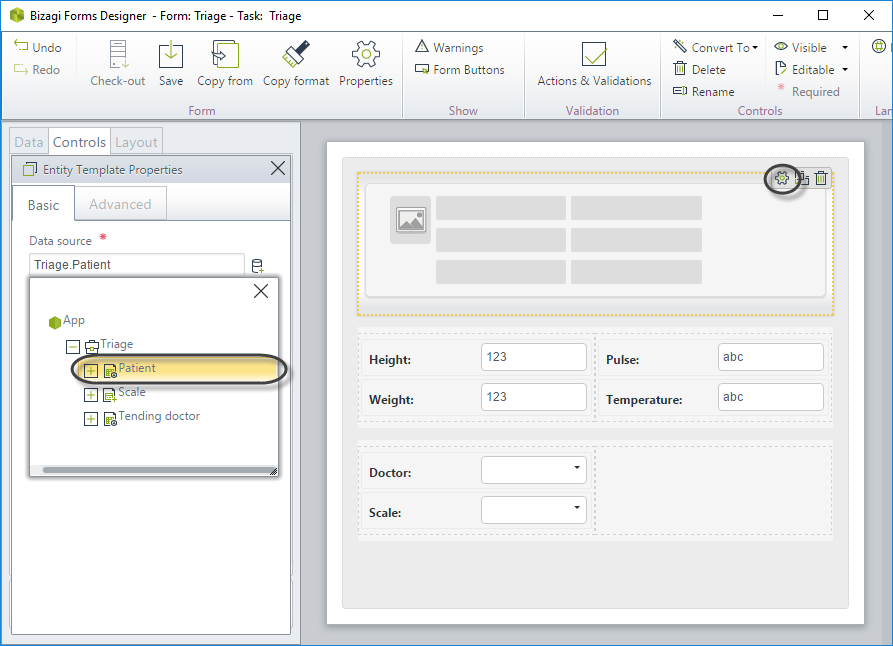Expand the Scale tree node
Image resolution: width=893 pixels, height=646 pixels.
[x=91, y=395]
